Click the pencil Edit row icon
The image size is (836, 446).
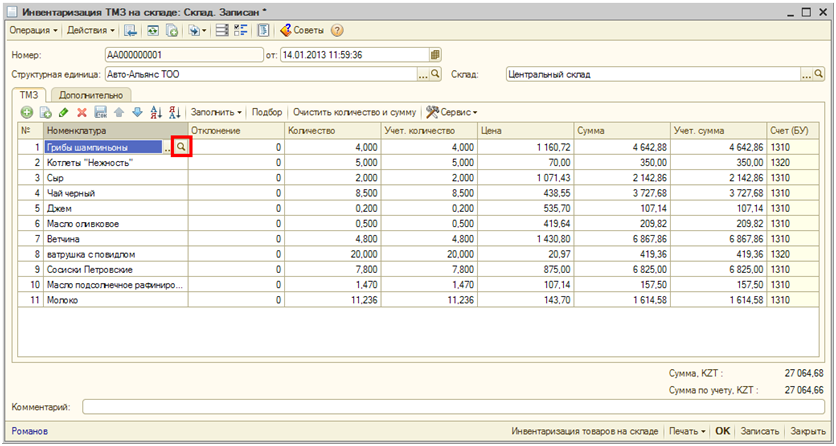(x=64, y=112)
